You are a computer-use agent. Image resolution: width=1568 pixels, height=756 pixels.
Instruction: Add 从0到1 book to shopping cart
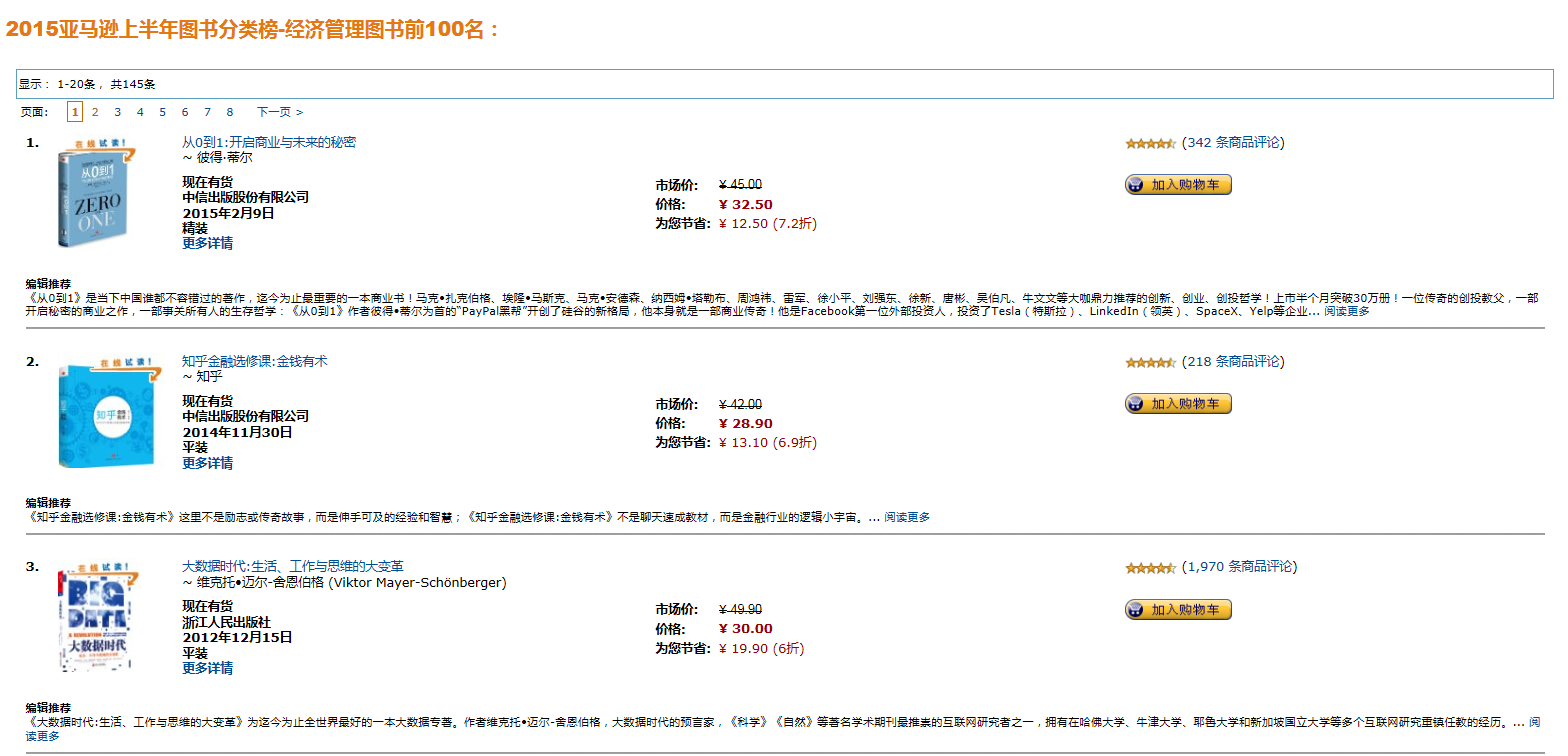[x=1178, y=185]
